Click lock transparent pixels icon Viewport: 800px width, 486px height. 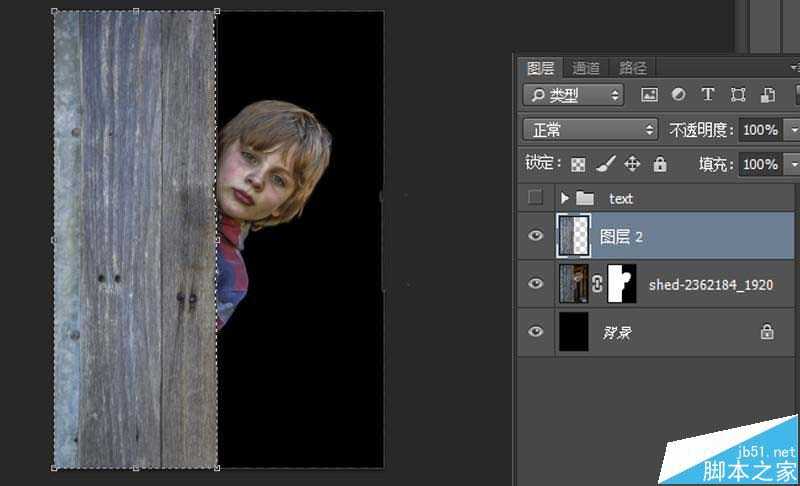pos(578,164)
